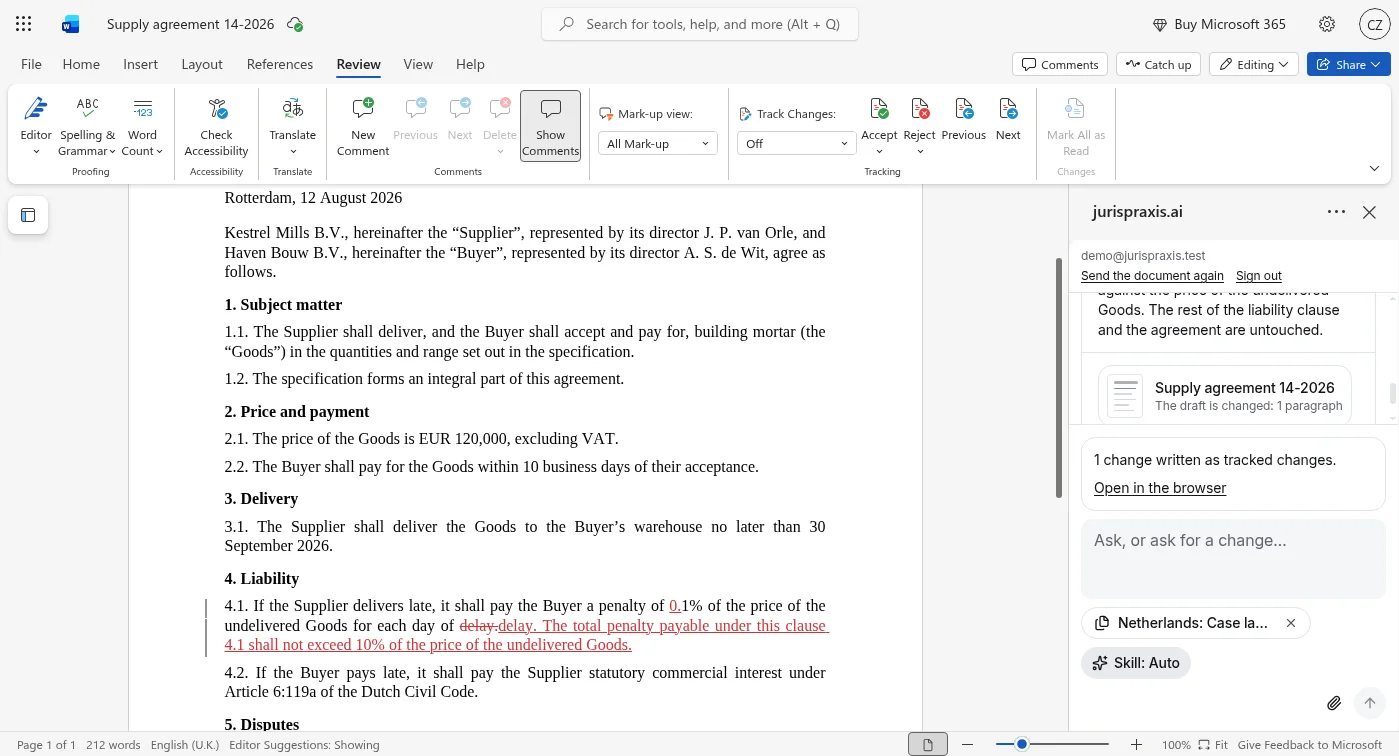Click the Catch up button

[x=1158, y=65]
